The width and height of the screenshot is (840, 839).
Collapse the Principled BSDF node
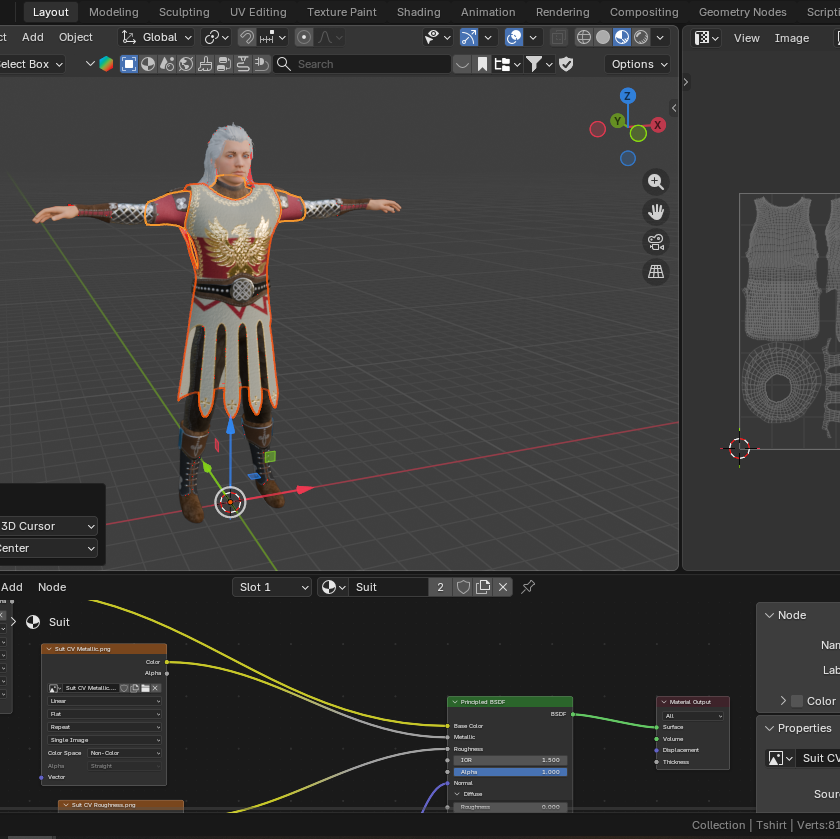455,702
